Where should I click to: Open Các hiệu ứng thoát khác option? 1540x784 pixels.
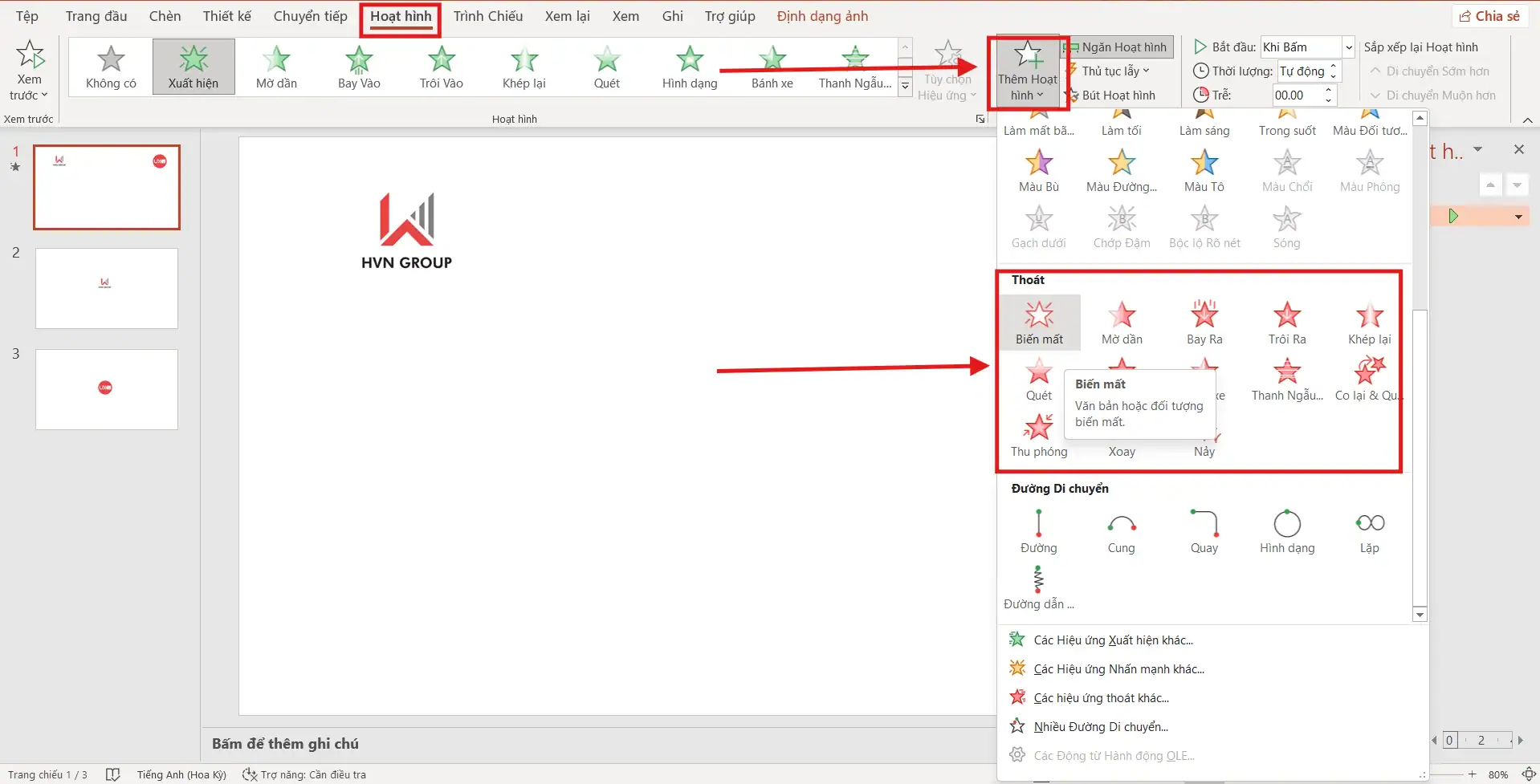tap(1101, 698)
